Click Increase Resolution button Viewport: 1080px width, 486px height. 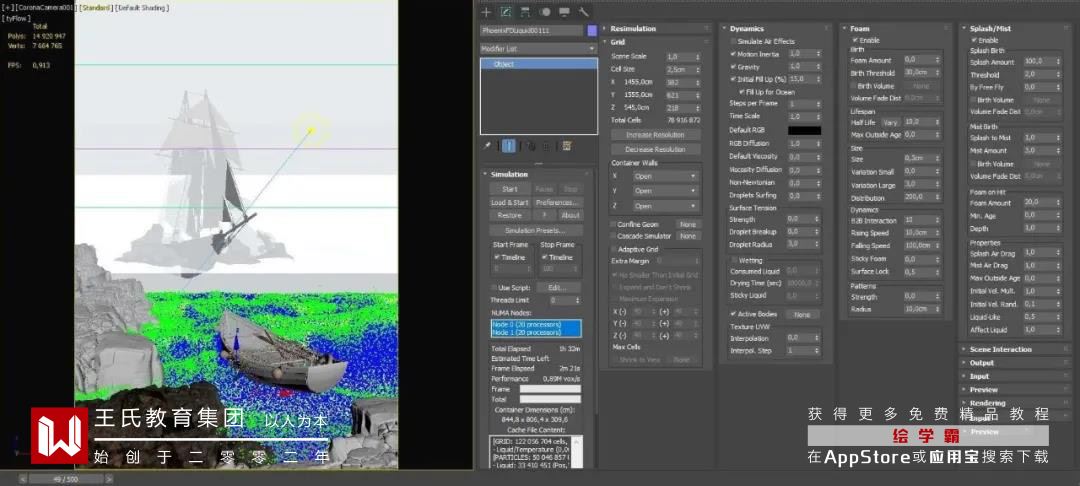[655, 135]
